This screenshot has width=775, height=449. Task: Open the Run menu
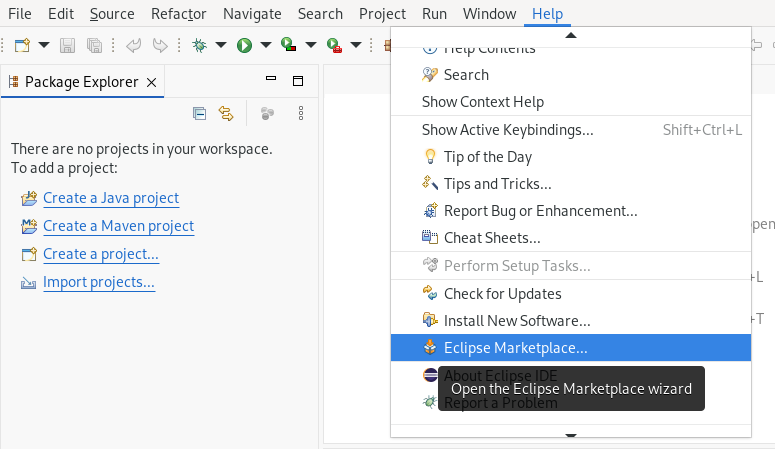[x=434, y=14]
